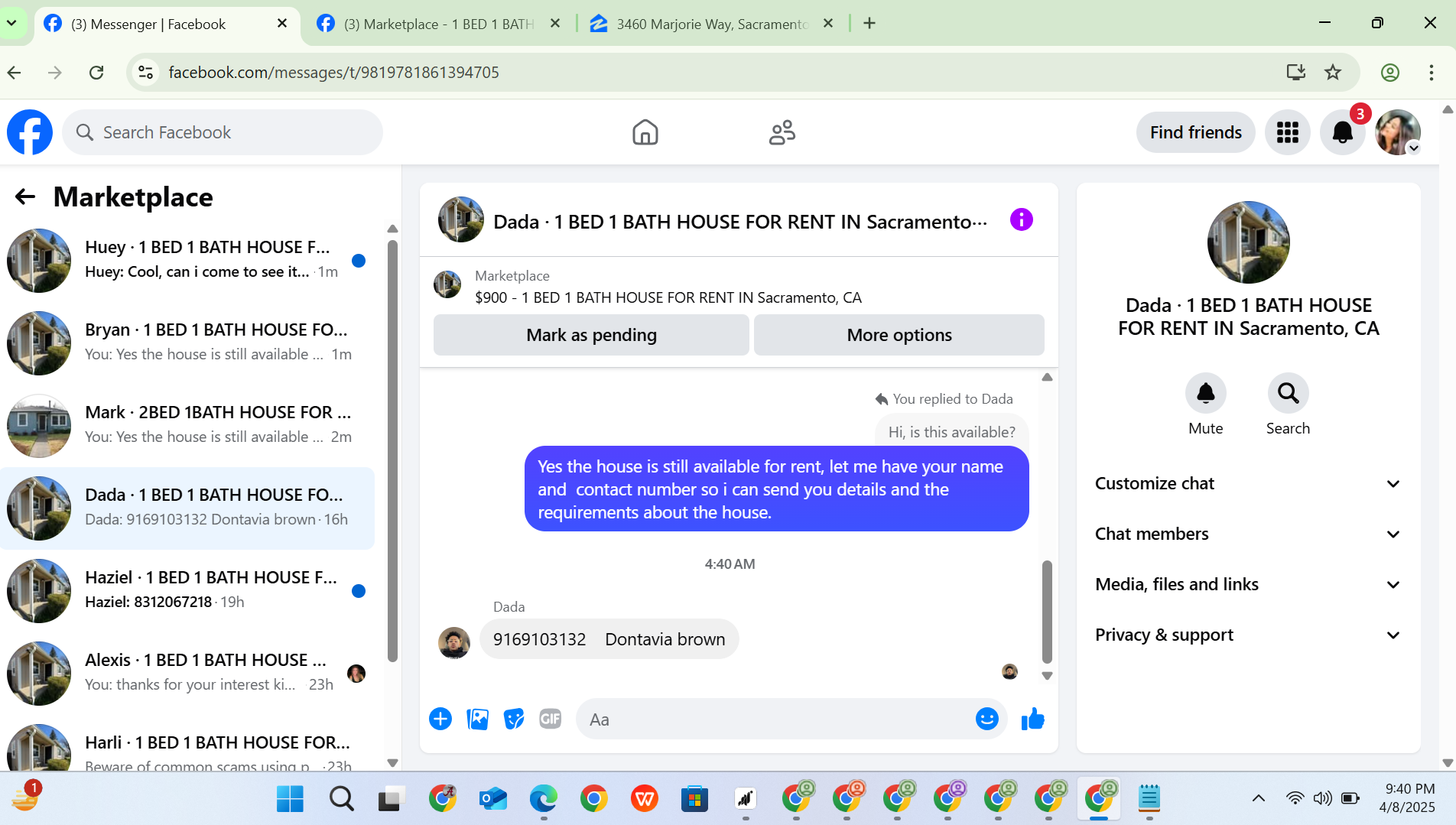This screenshot has height=825, width=1456.
Task: Click More options button
Action: tap(899, 335)
